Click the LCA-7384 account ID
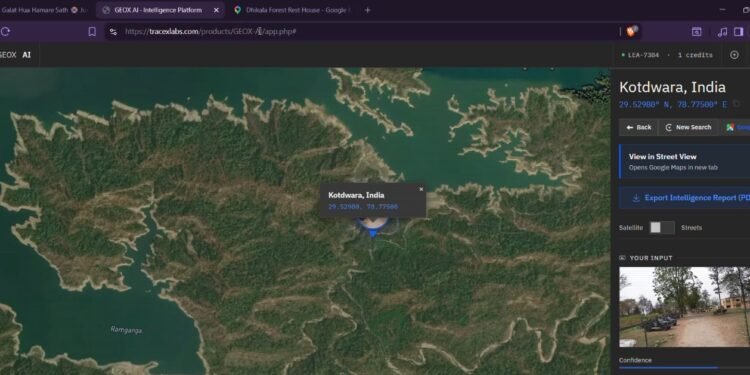Viewport: 750px width, 375px height. click(x=643, y=55)
